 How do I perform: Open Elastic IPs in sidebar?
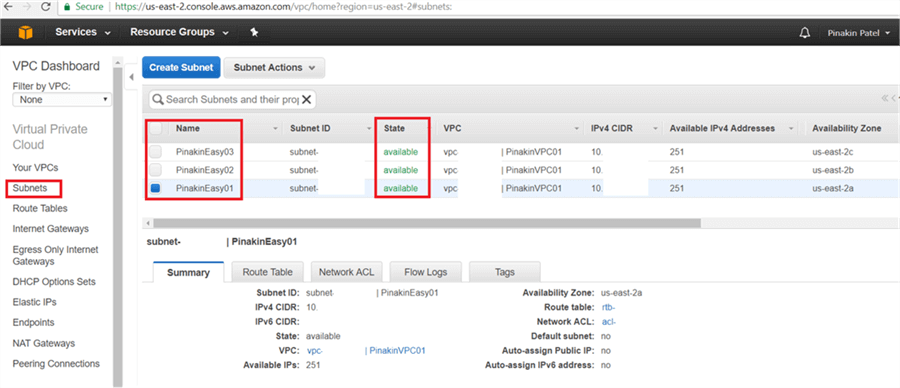coord(34,302)
